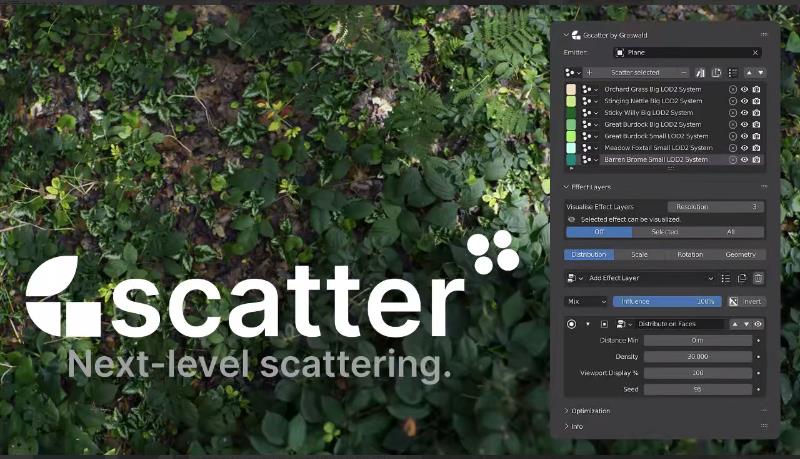Click the brush/paint icon above system list

tap(700, 73)
